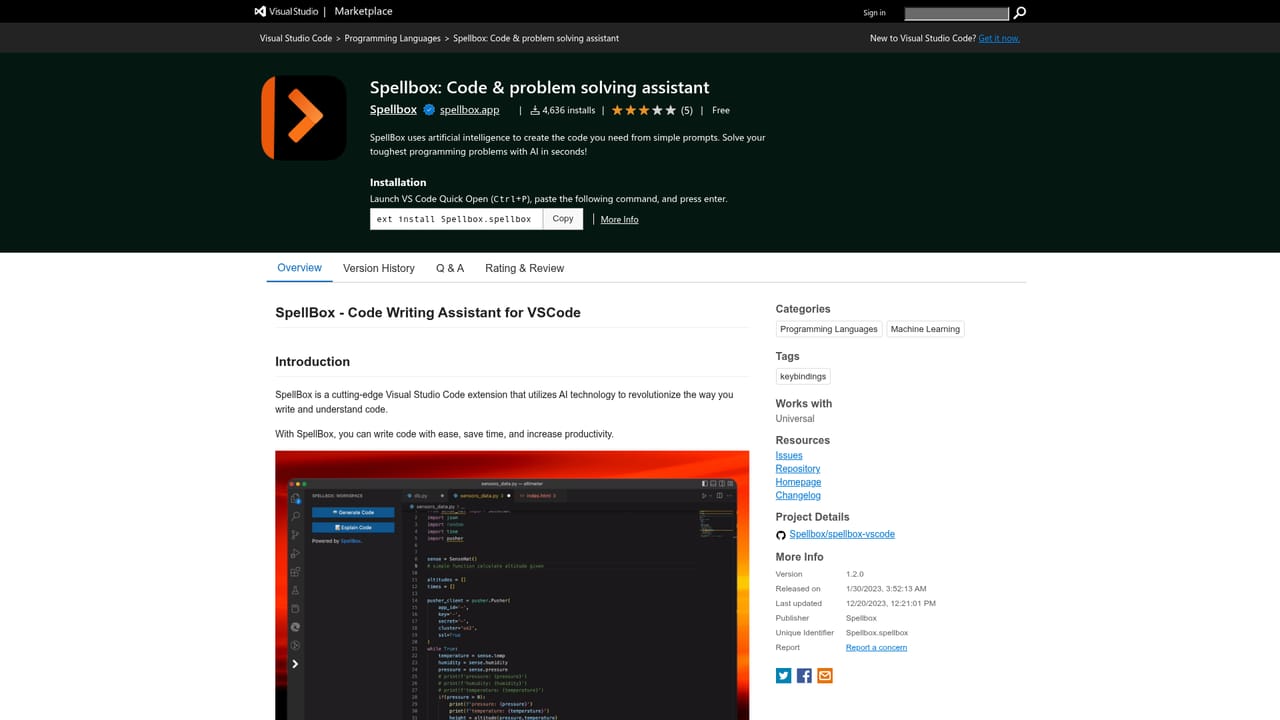Image resolution: width=1280 pixels, height=720 pixels.
Task: Click the keybindings tag
Action: [x=803, y=376]
